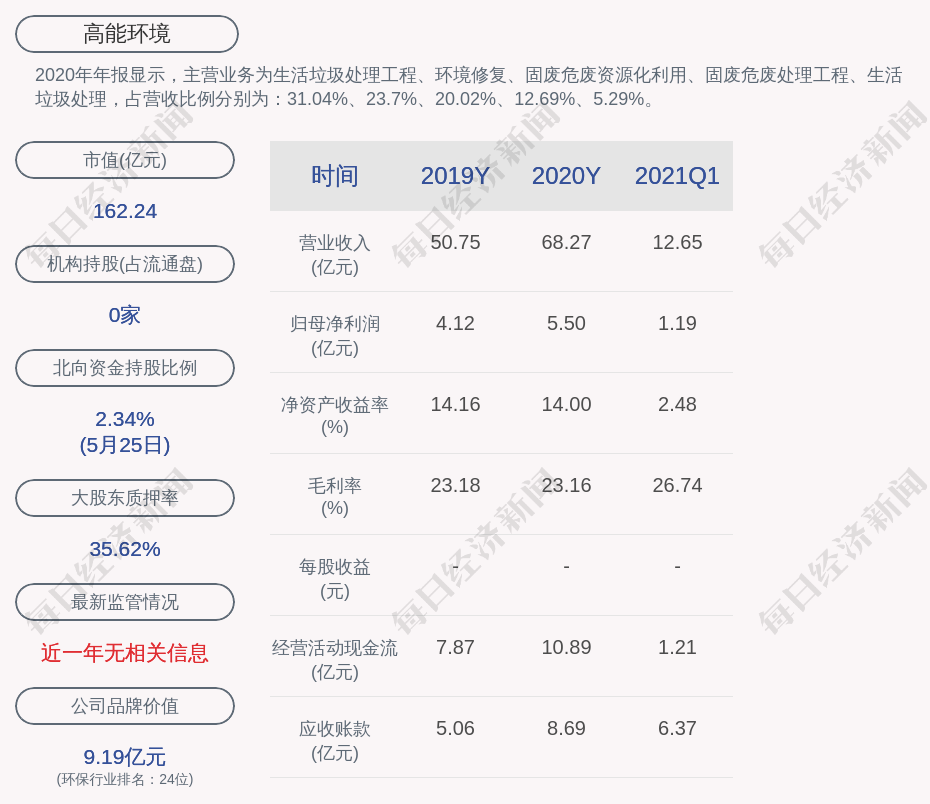Select net profit value 4.12
This screenshot has width=930, height=804.
pos(455,323)
